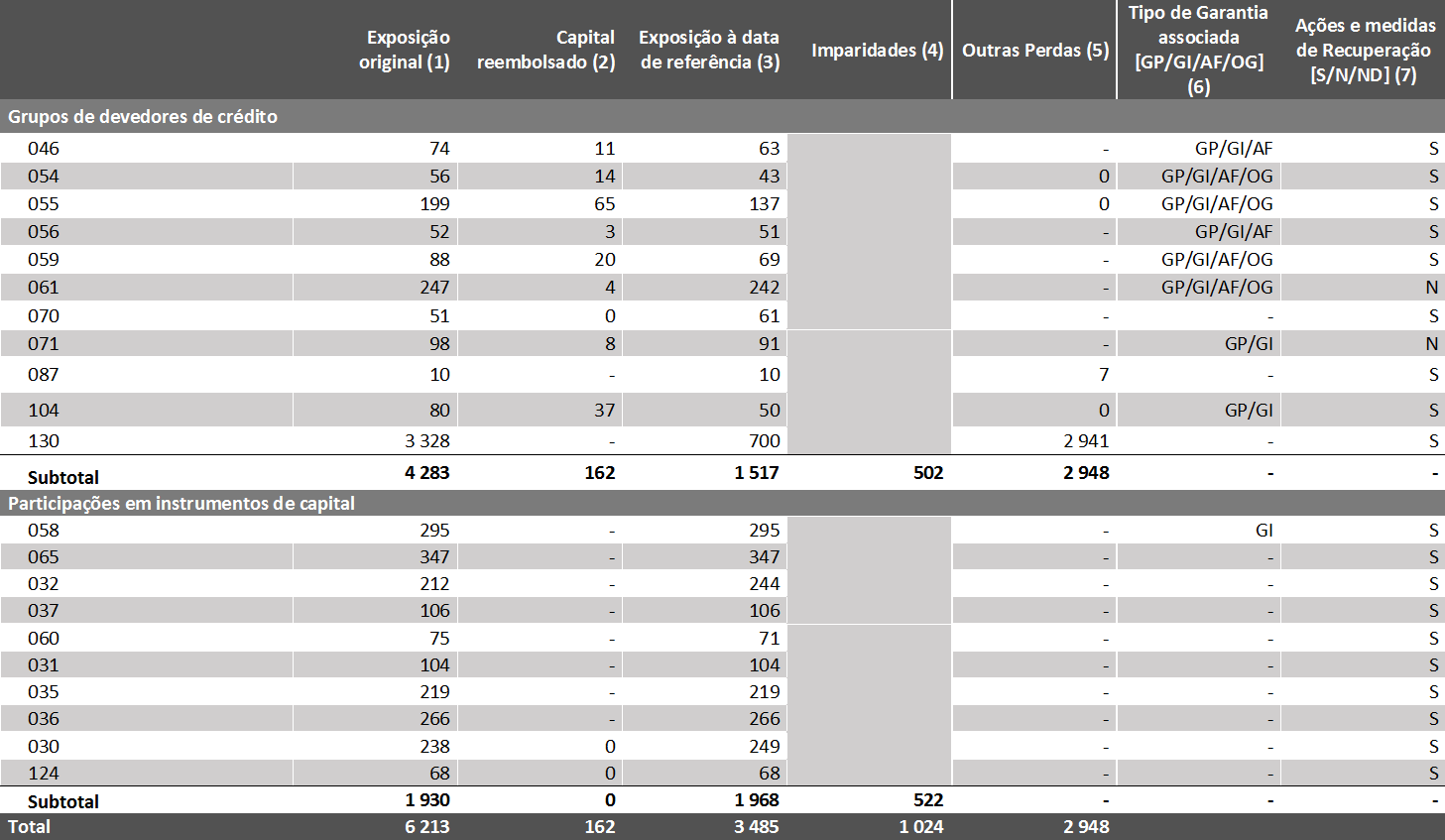The image size is (1445, 840).
Task: Select original exposure value 199 in row 055
Action: (x=434, y=203)
